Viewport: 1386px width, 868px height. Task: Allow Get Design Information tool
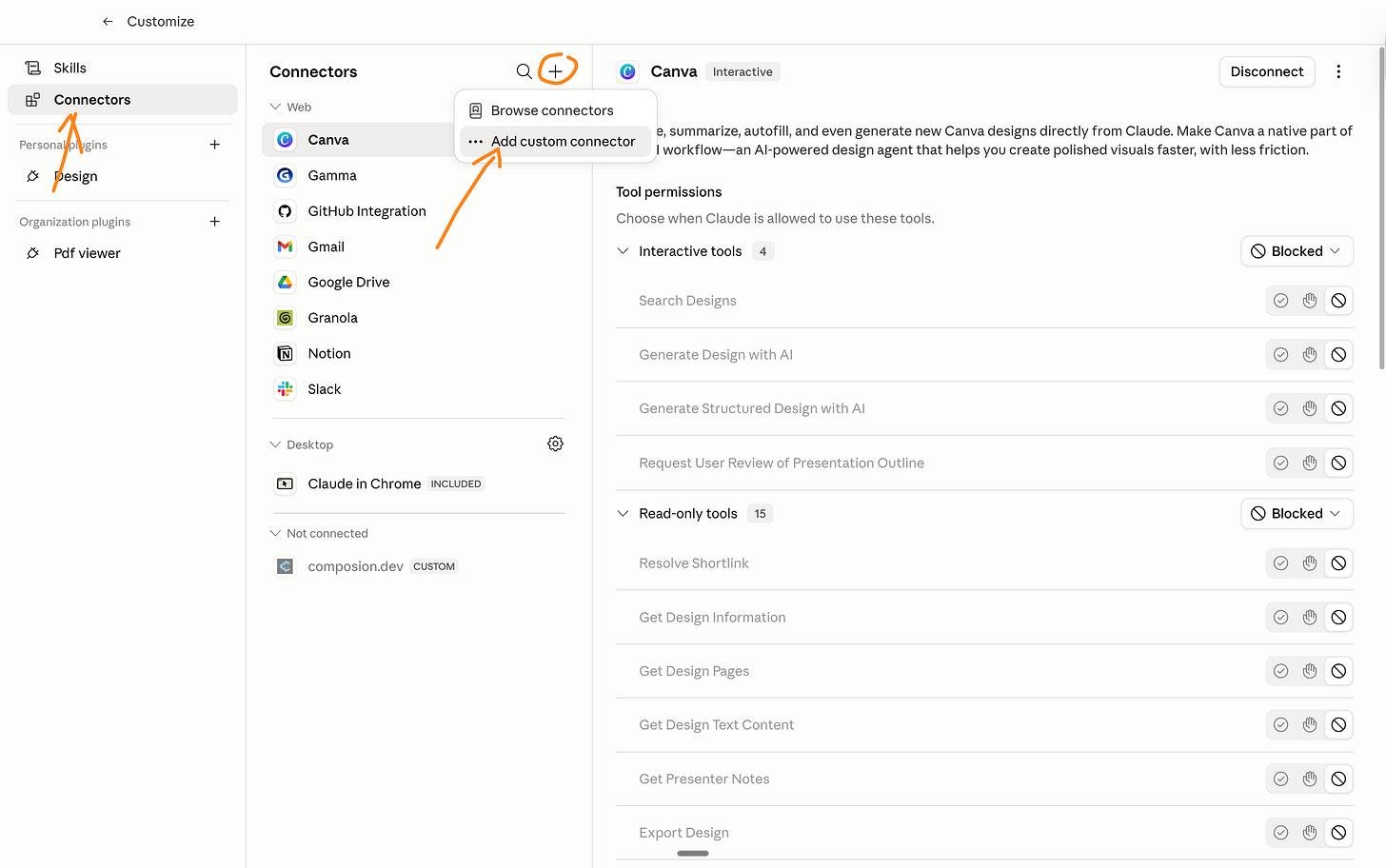(1281, 618)
